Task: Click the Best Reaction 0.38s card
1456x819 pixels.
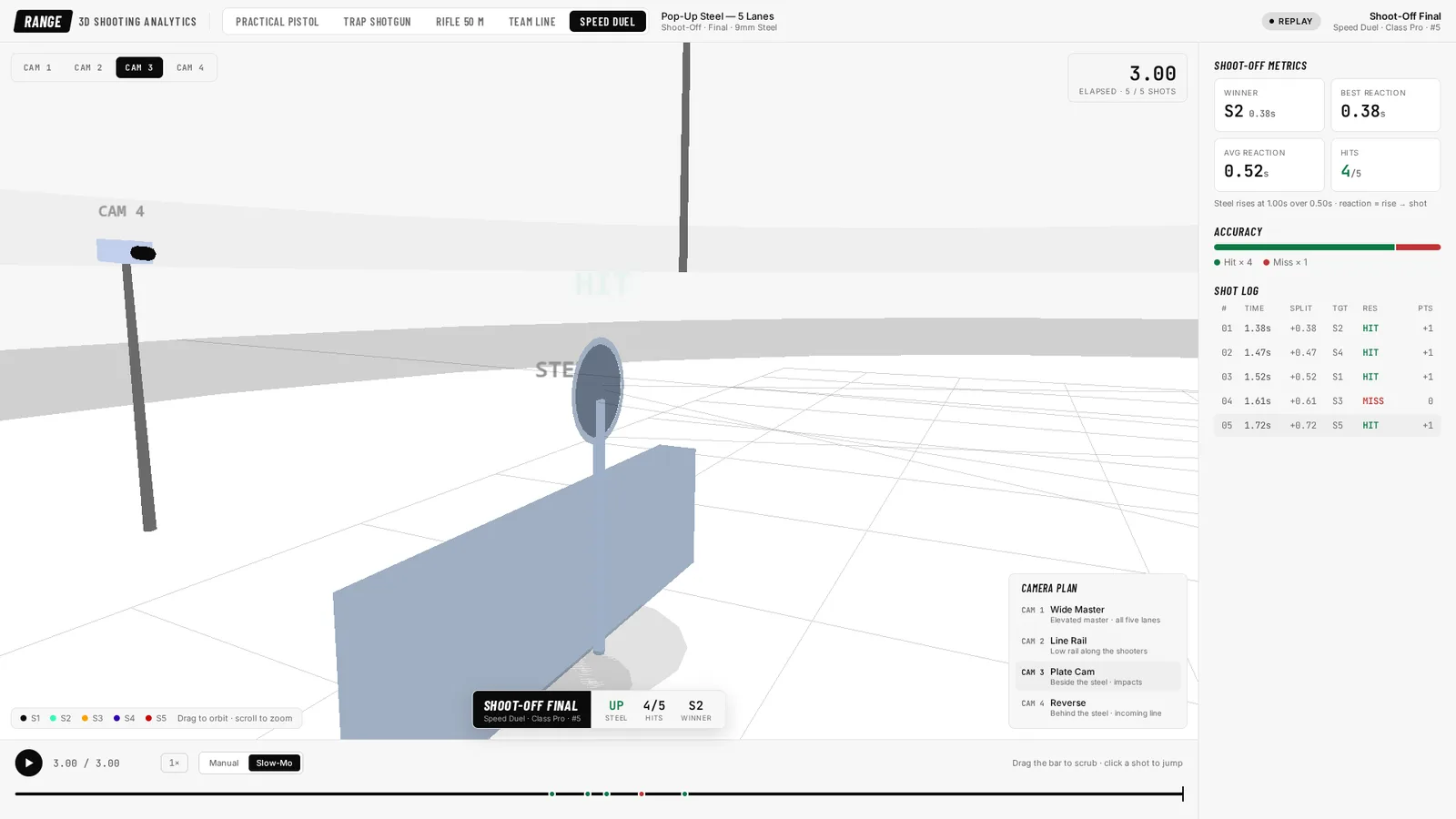Action: click(x=1385, y=105)
